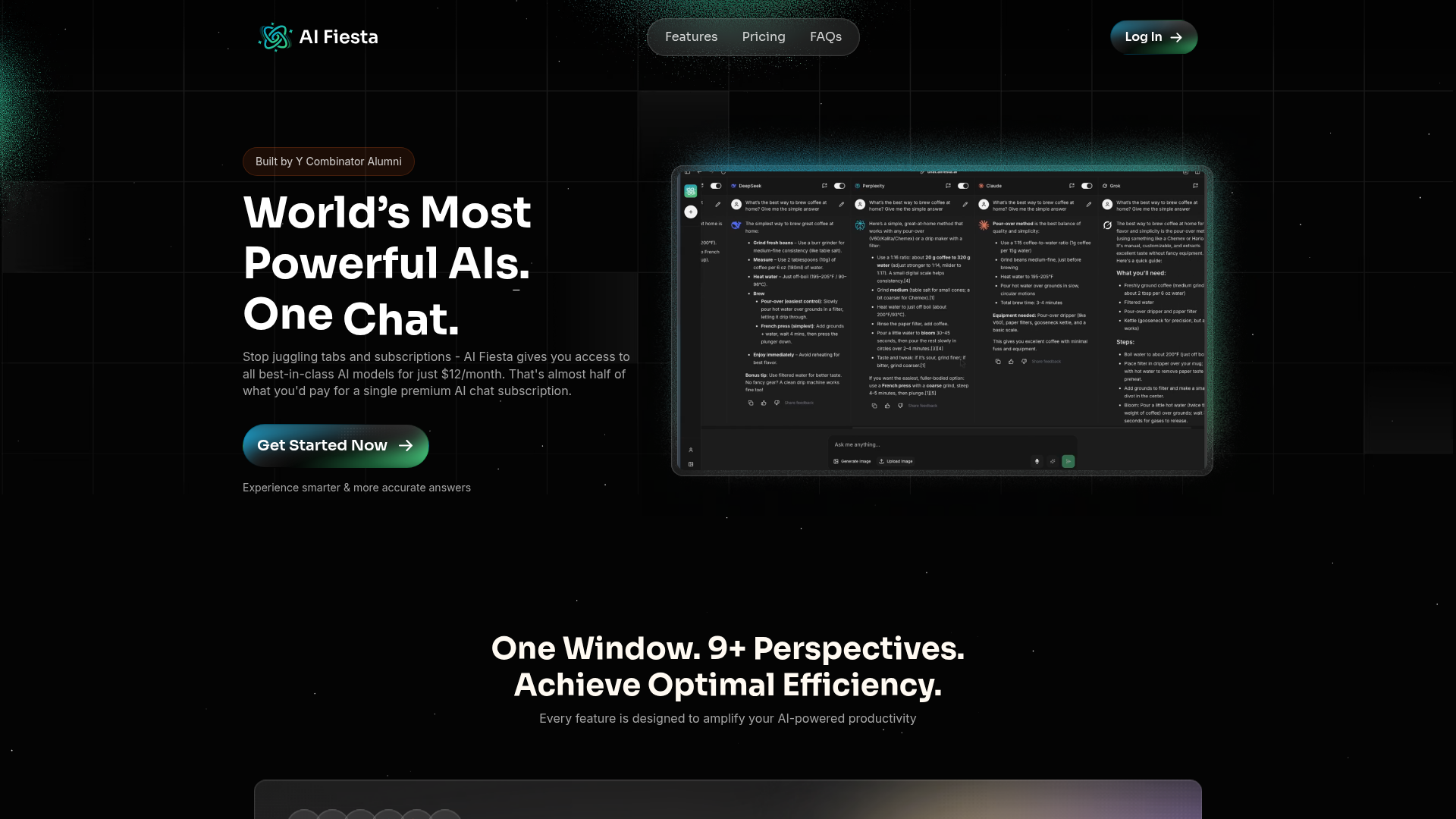Click the Generate image button
This screenshot has width=1456, height=819.
852,461
